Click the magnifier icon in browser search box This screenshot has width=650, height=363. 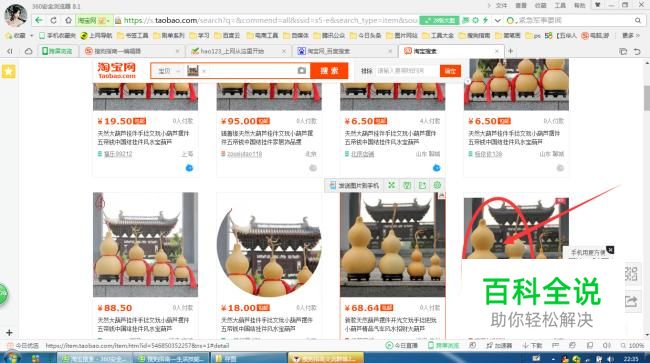638,20
